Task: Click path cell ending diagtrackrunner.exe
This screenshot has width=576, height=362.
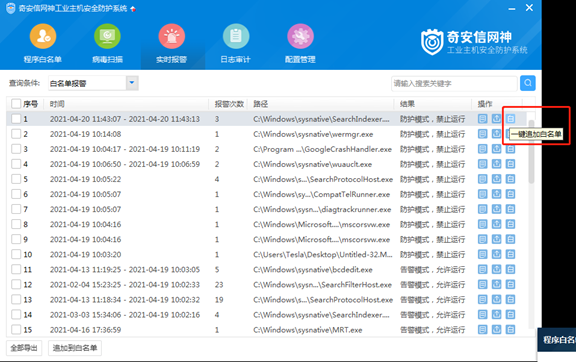Action: pyautogui.click(x=322, y=209)
